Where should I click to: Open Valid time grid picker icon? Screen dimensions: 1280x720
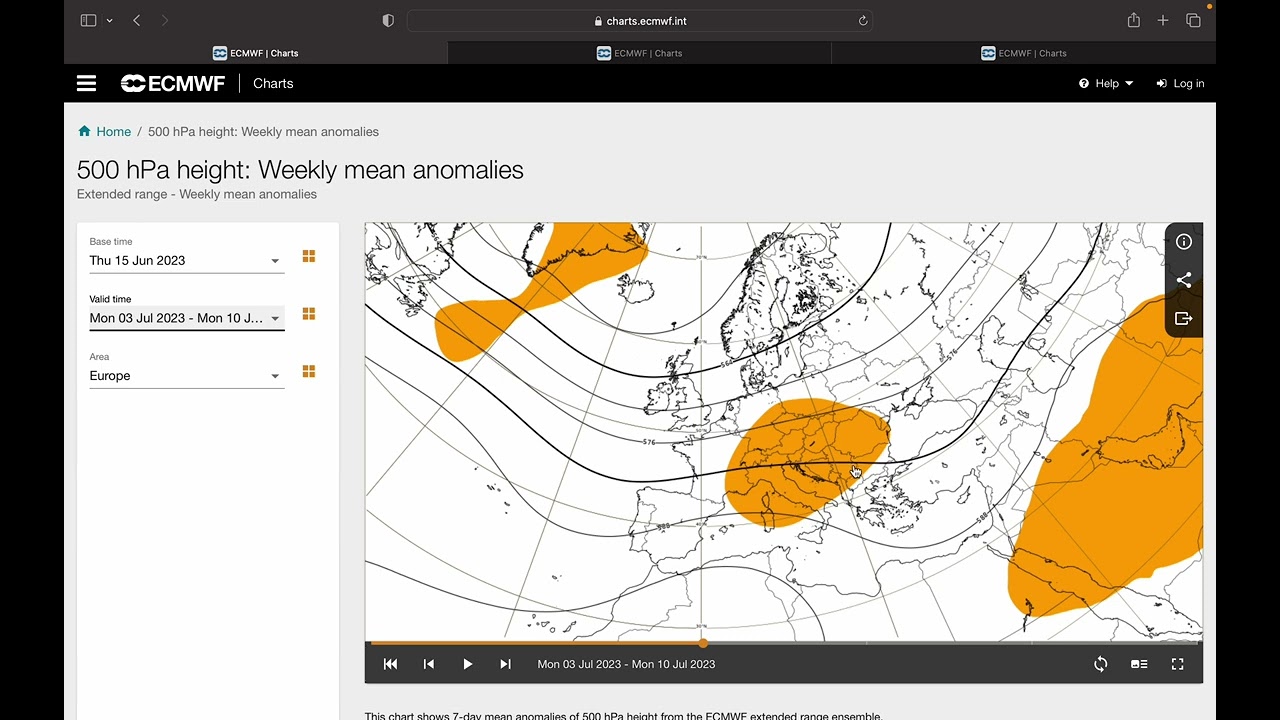(309, 314)
